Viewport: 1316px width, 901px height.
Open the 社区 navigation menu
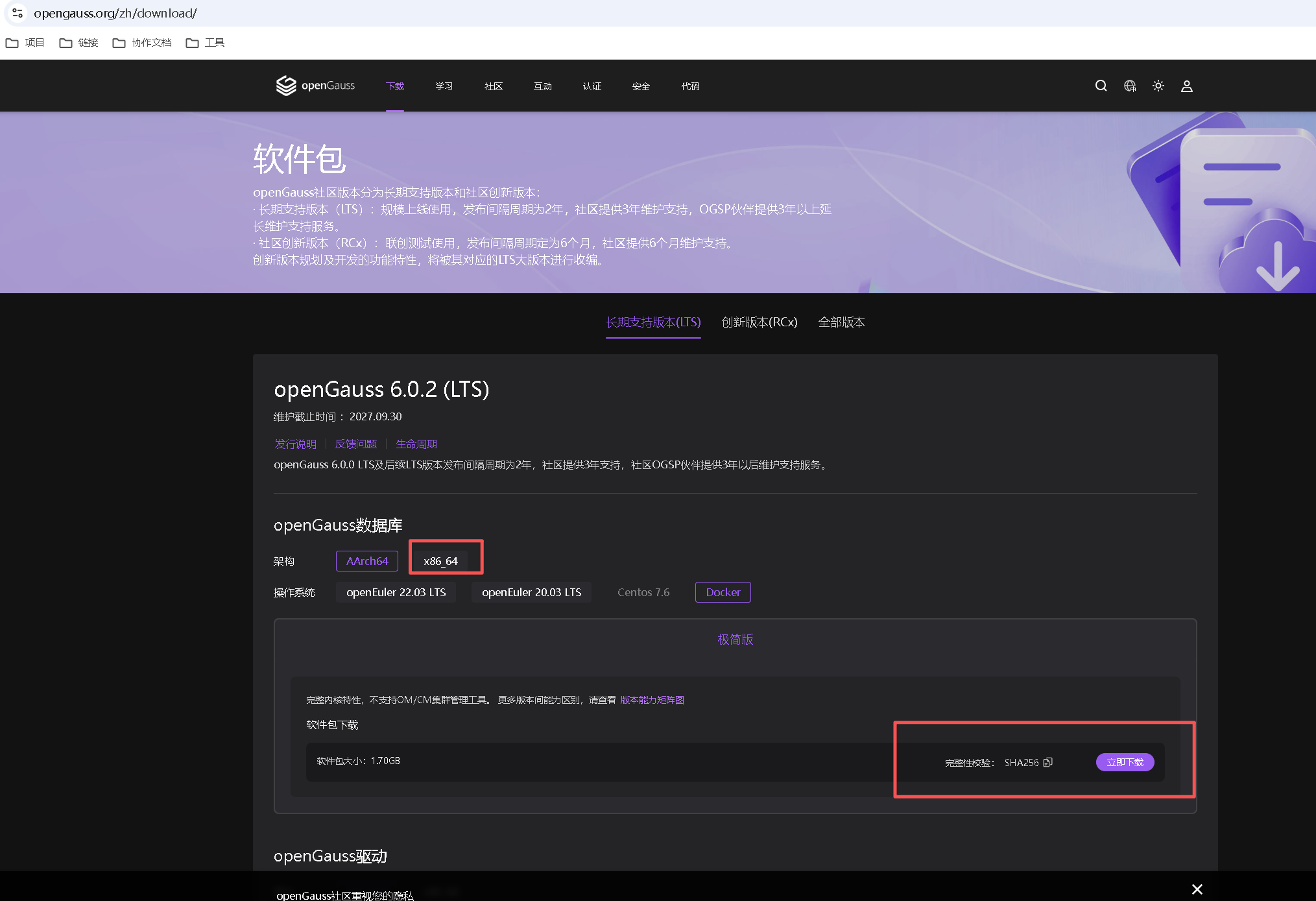(493, 86)
